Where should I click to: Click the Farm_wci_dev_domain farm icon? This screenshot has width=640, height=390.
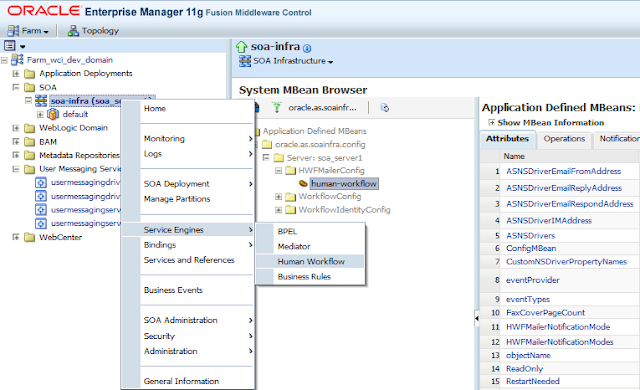[17, 60]
